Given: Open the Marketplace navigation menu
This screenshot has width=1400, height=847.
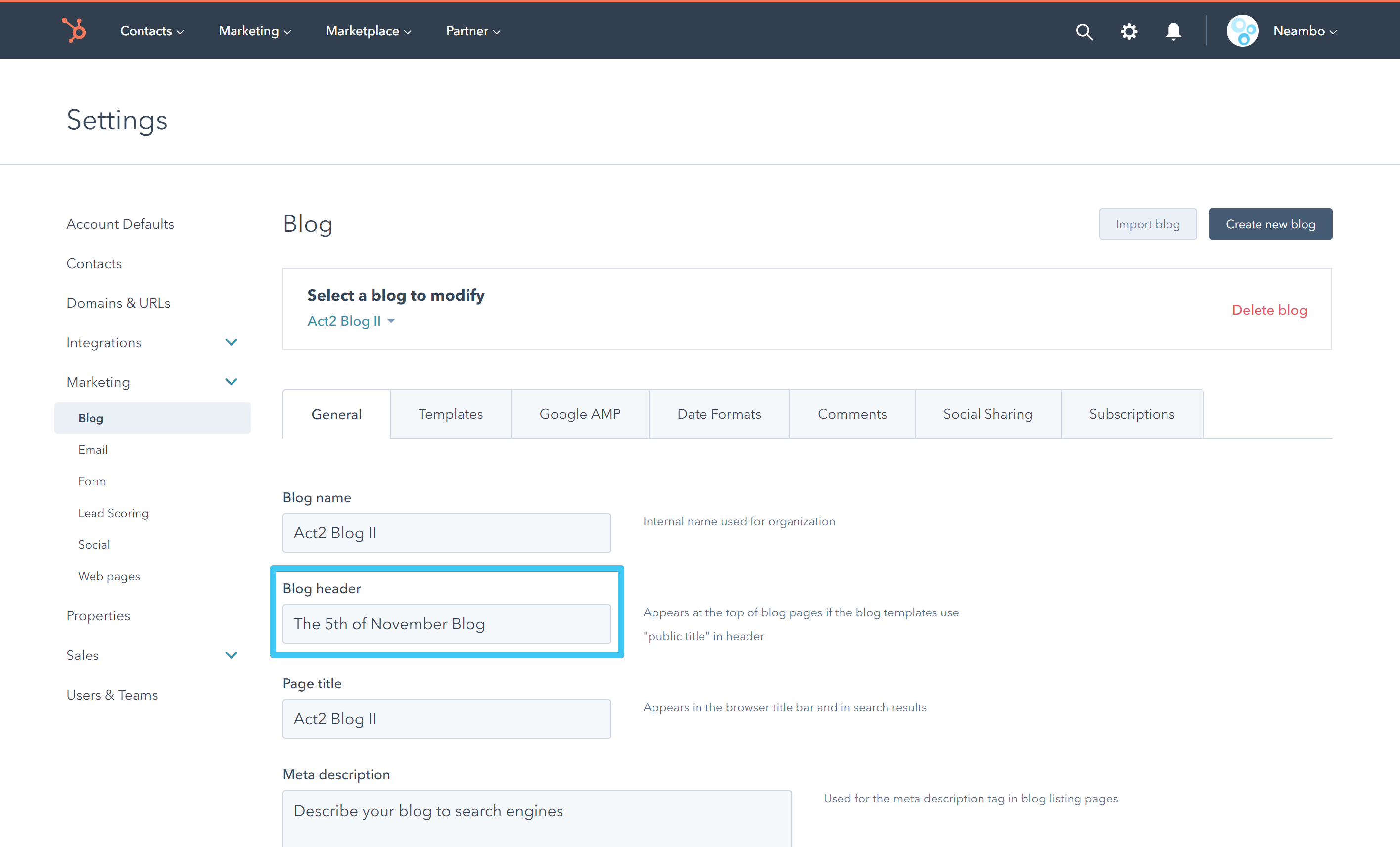Looking at the screenshot, I should [x=368, y=31].
